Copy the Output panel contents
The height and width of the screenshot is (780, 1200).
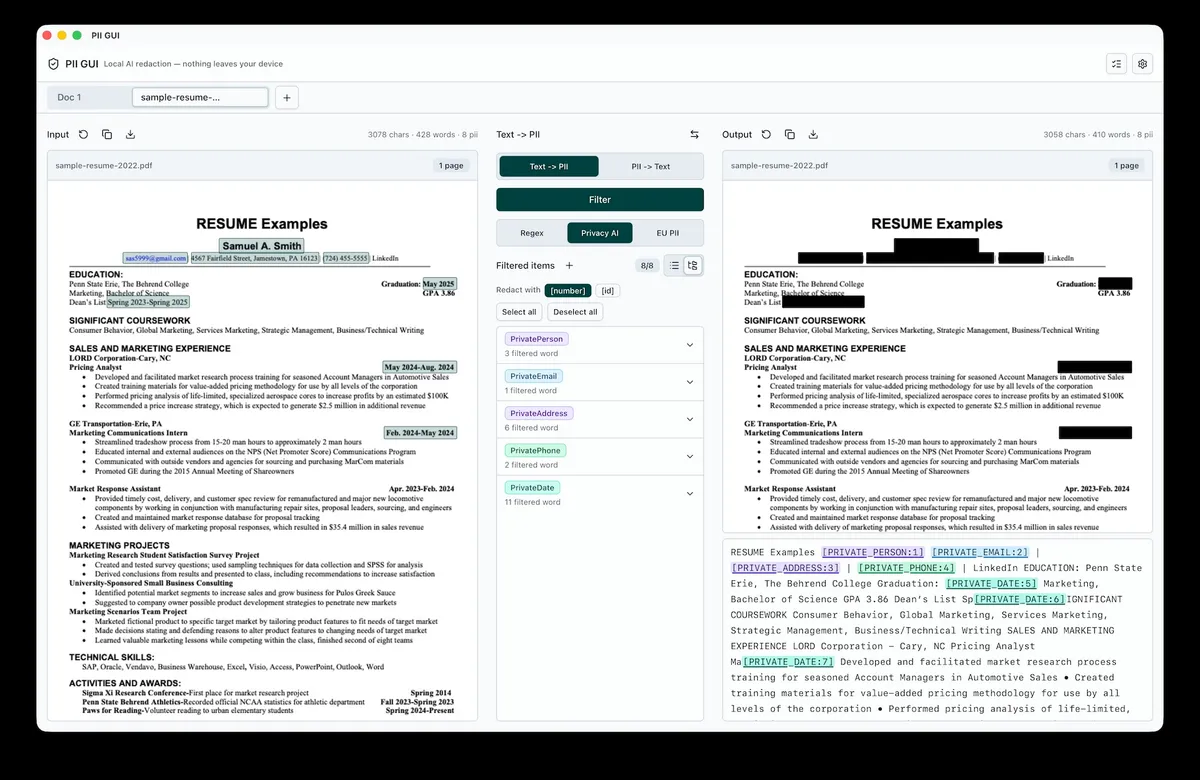790,134
